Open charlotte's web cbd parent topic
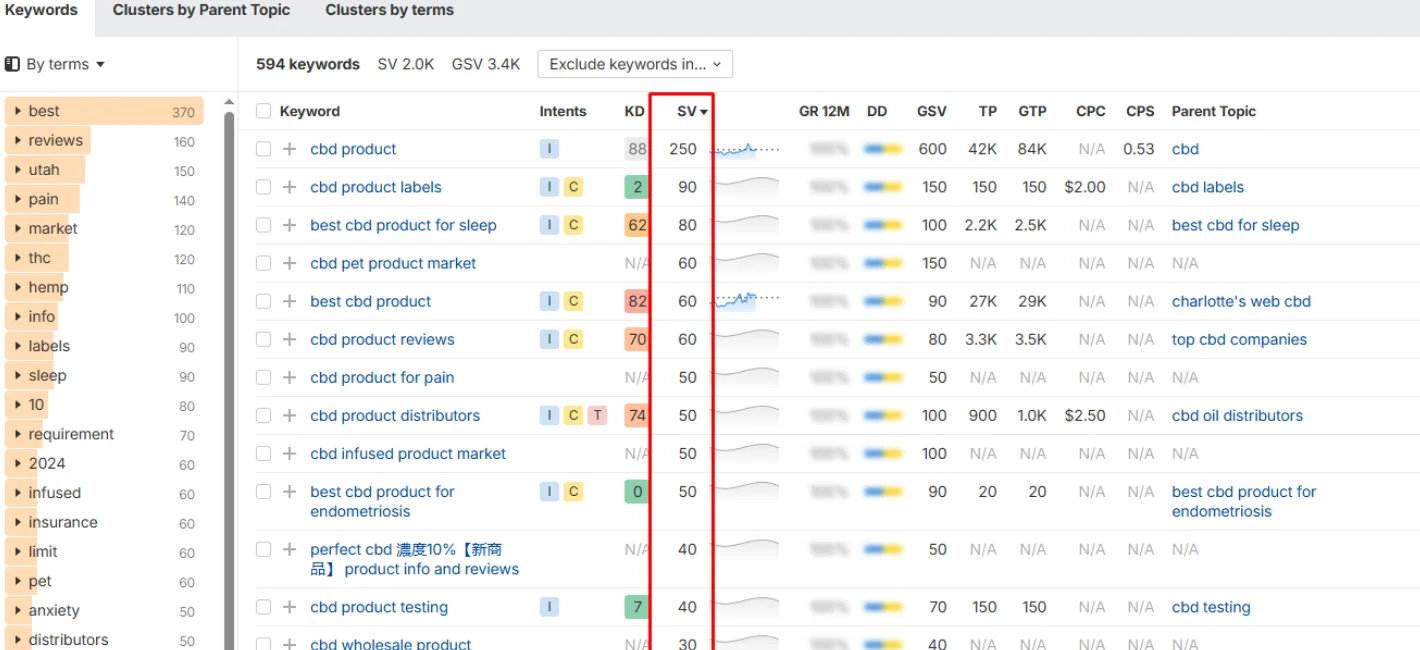The width and height of the screenshot is (1420, 650). click(x=1241, y=301)
